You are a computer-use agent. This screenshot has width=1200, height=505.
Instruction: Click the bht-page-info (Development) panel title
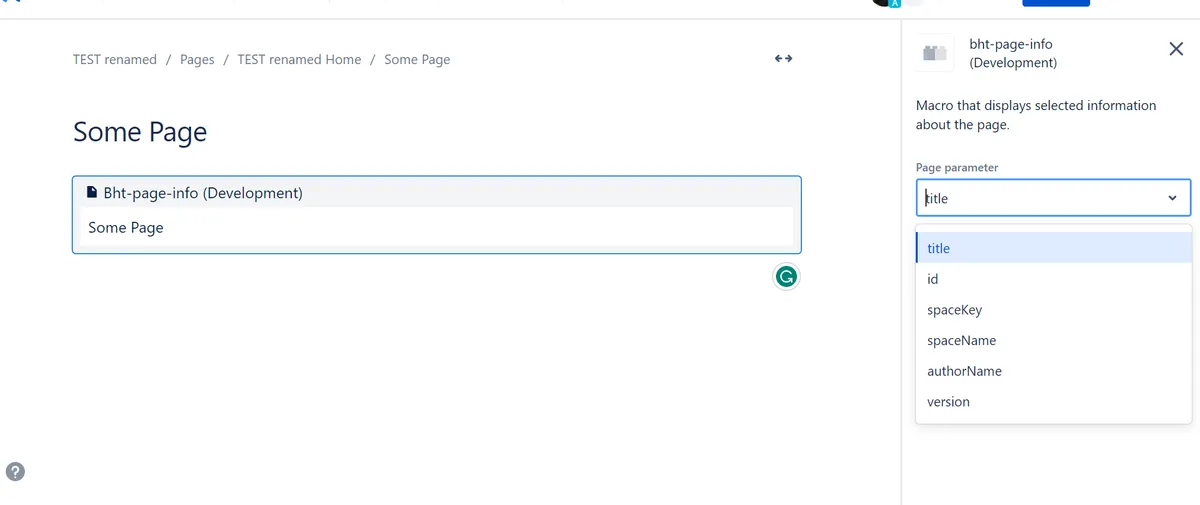click(1013, 53)
